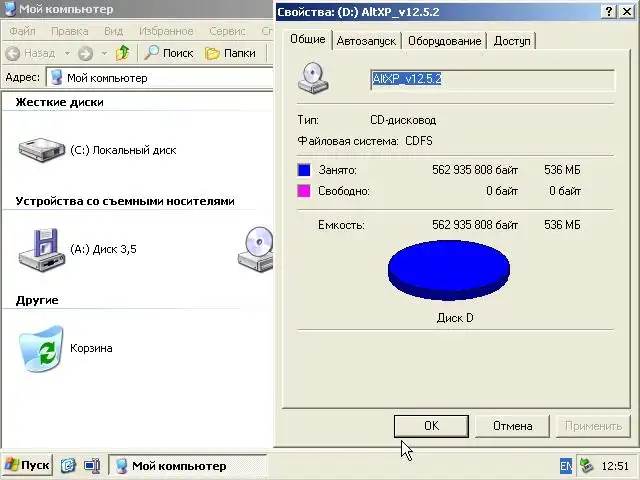Click the Мой компьютер taskbar button

tap(188, 466)
